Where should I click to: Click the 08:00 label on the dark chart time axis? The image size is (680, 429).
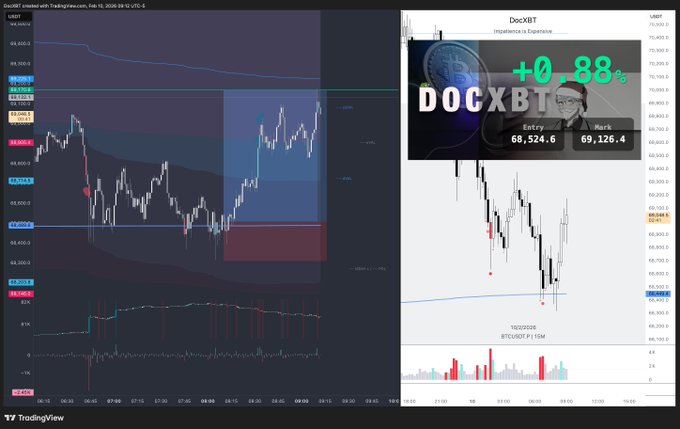[x=208, y=401]
